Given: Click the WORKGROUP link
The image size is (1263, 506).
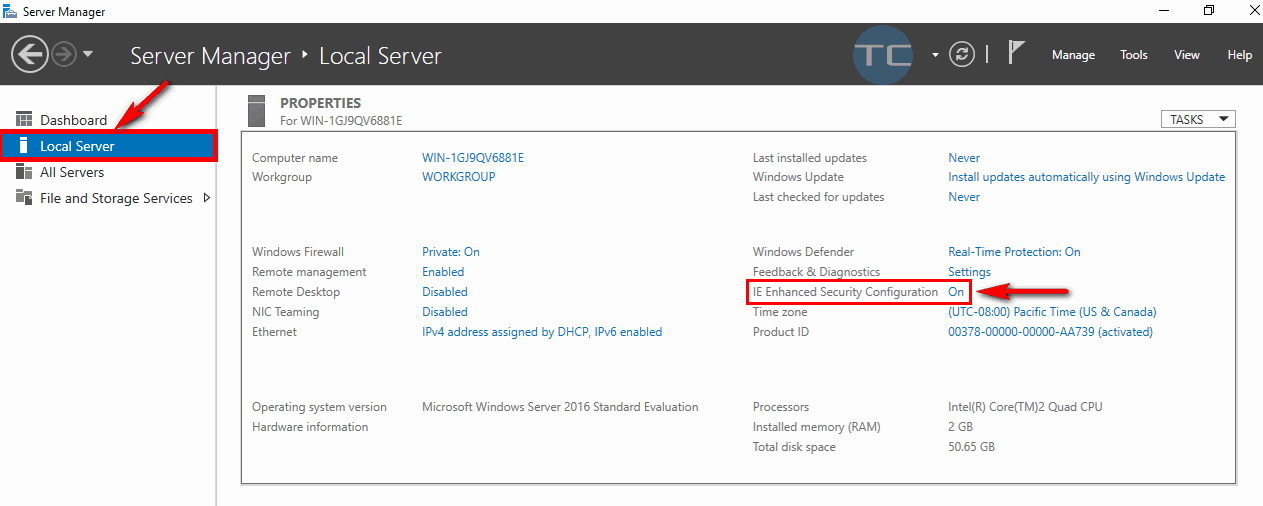Looking at the screenshot, I should click(459, 177).
